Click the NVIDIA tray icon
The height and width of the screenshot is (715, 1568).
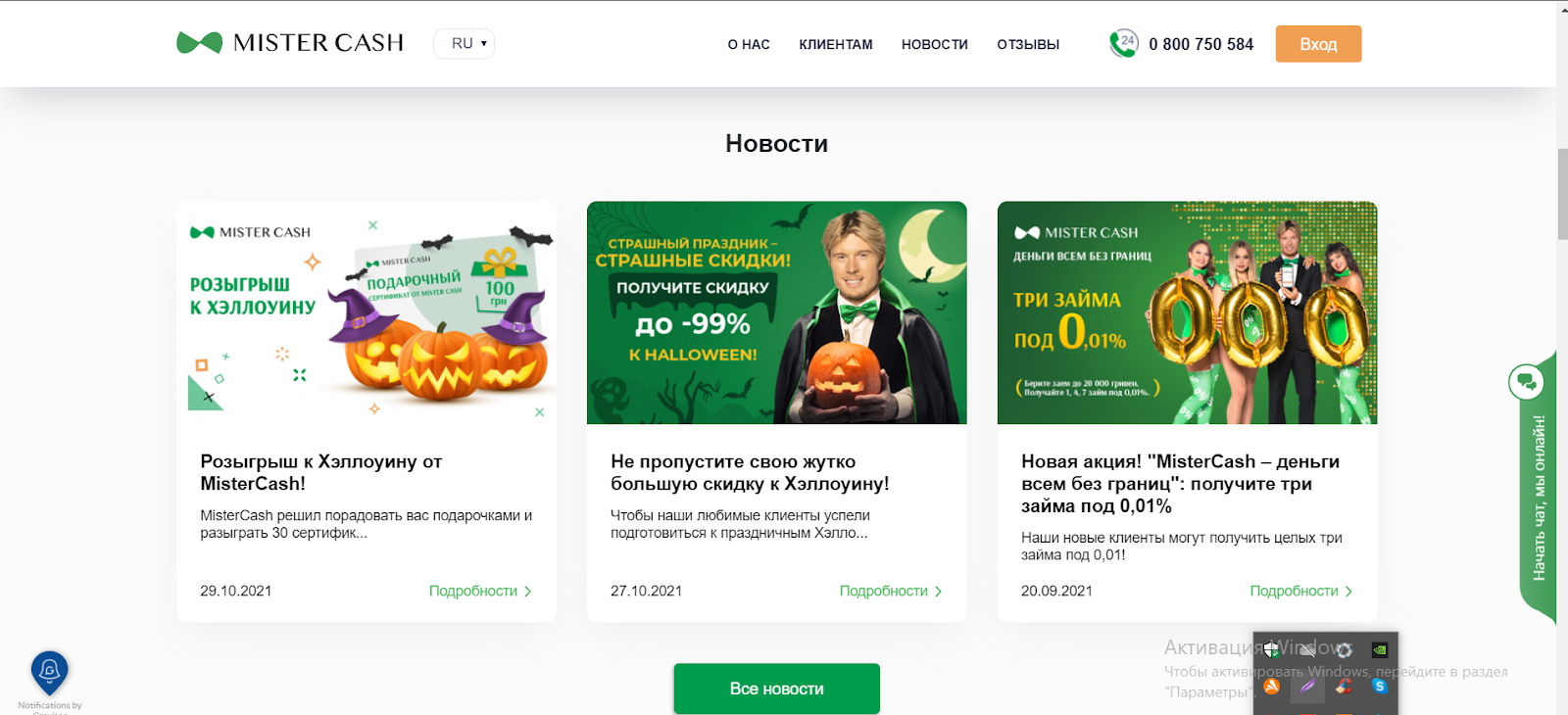pyautogui.click(x=1380, y=649)
